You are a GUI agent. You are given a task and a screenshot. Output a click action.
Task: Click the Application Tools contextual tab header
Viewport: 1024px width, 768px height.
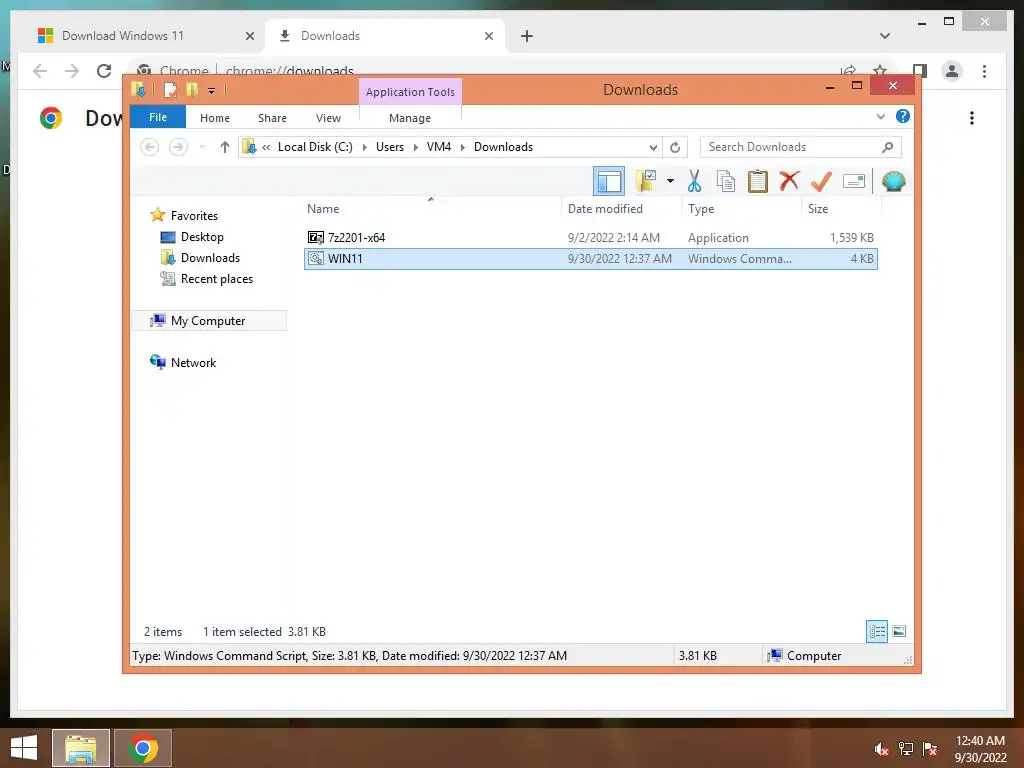click(x=410, y=92)
